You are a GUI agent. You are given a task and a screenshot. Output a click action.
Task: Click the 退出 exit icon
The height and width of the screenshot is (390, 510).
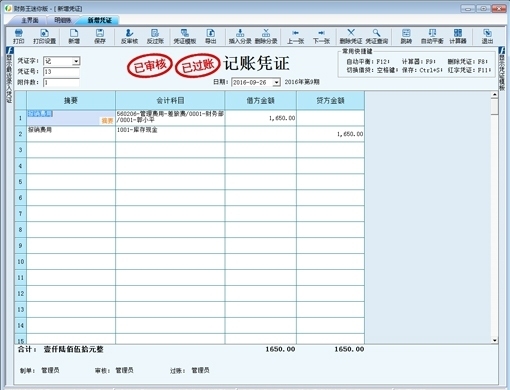[487, 36]
